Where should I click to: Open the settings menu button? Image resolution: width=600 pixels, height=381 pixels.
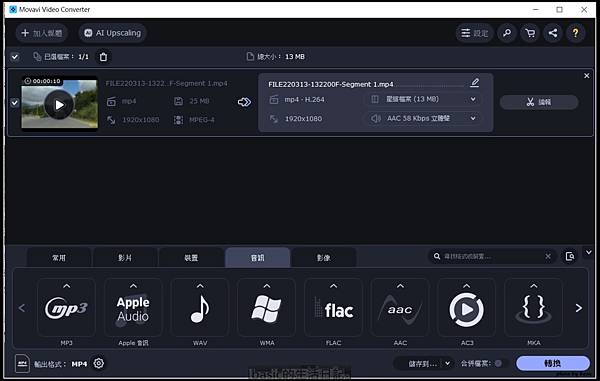[474, 33]
